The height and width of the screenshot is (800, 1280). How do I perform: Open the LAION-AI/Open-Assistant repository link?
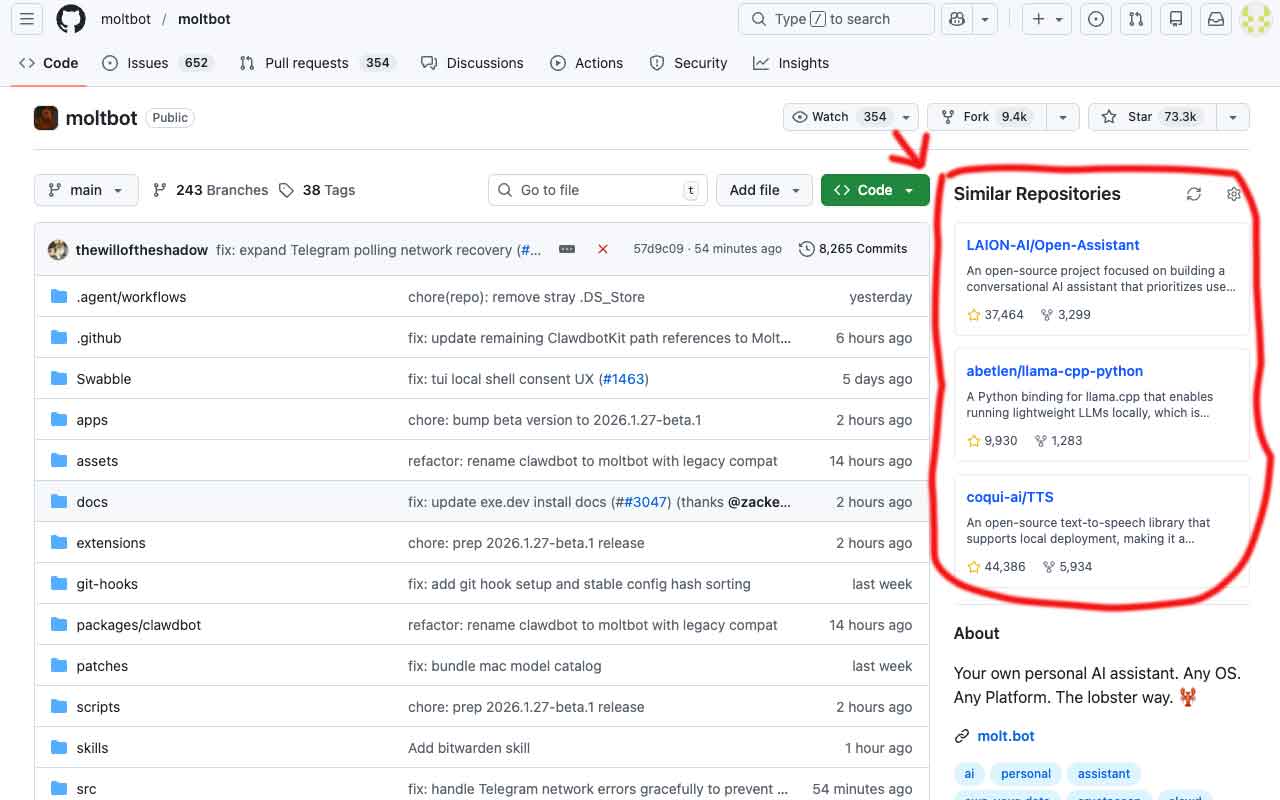[1052, 245]
